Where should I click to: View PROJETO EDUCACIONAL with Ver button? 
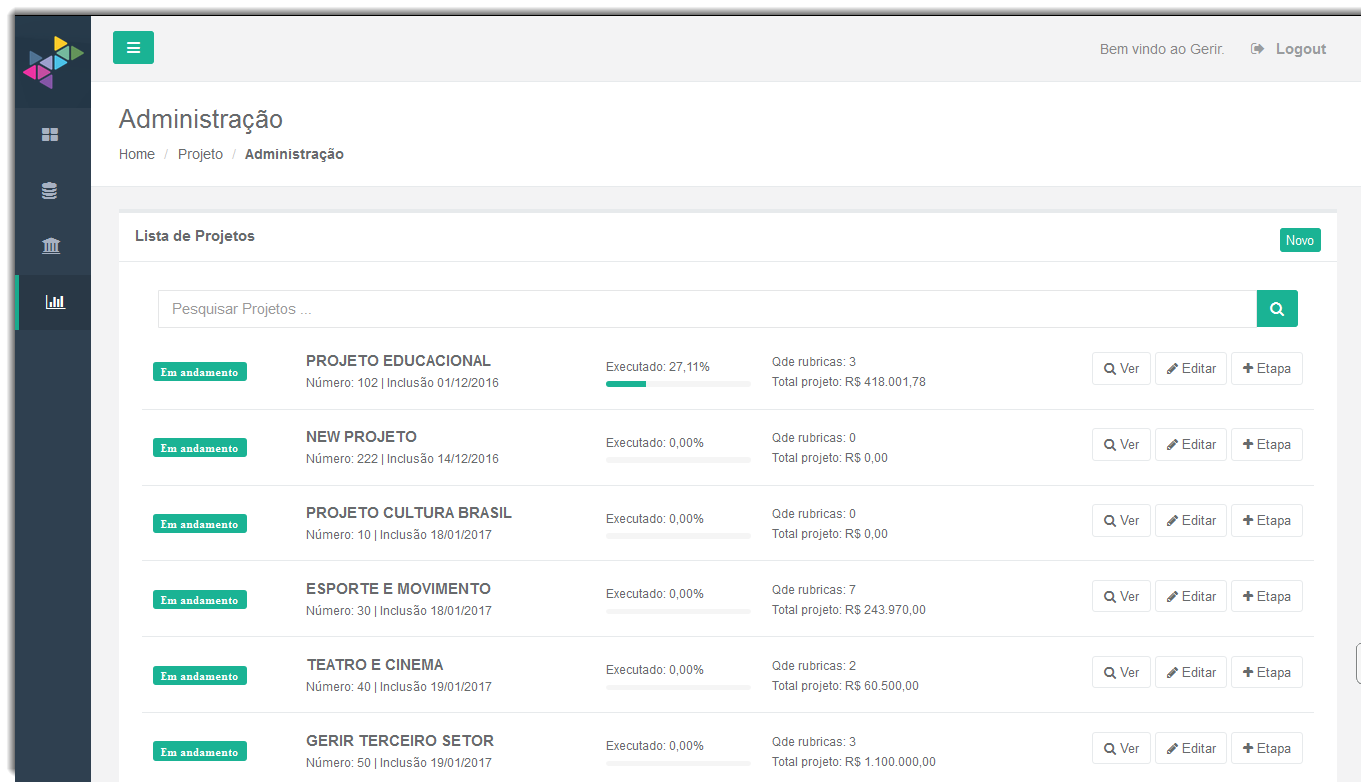coord(1121,368)
